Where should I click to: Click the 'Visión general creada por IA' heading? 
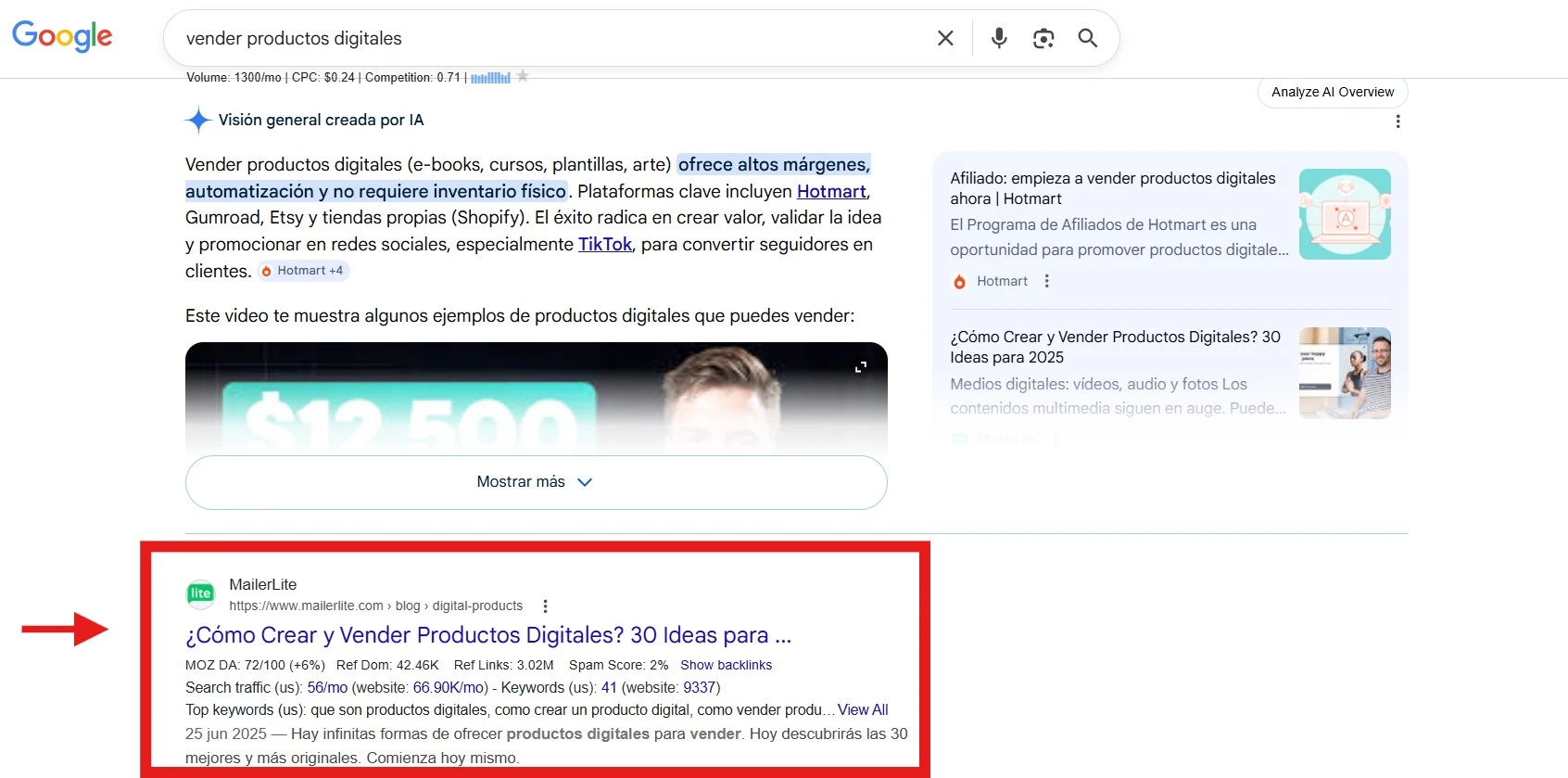[x=321, y=120]
